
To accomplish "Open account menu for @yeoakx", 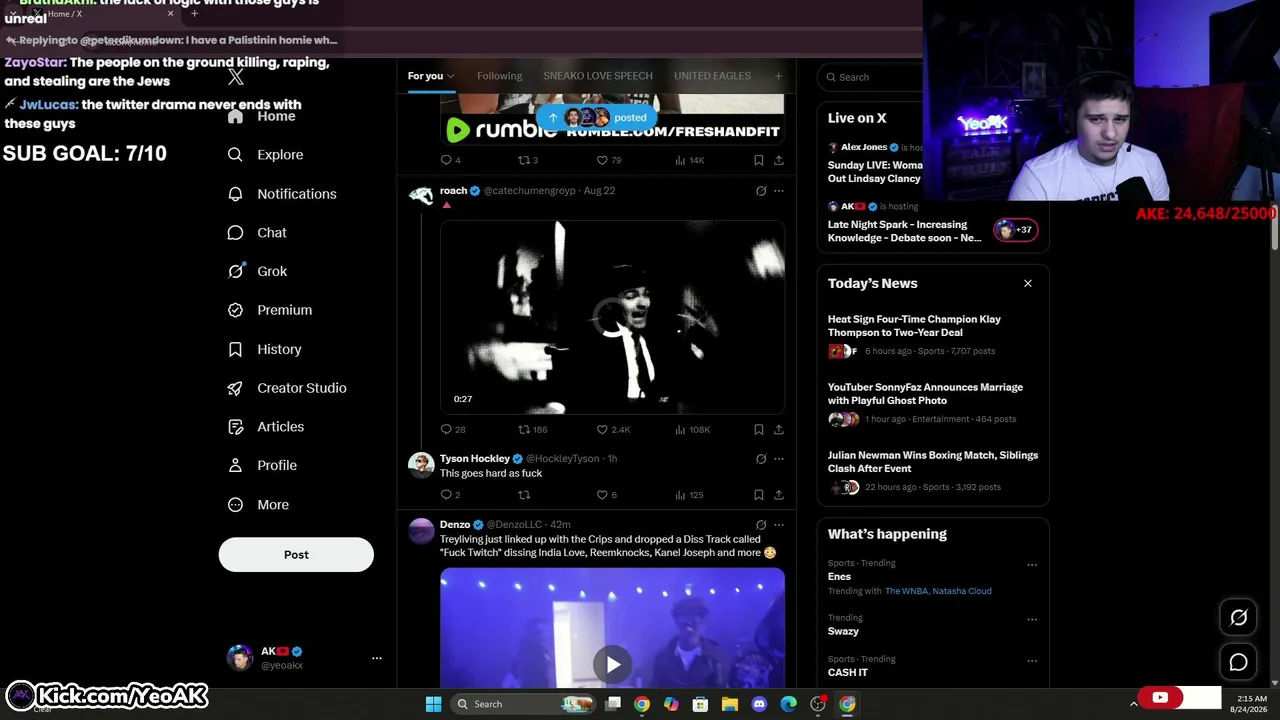I will (x=304, y=657).
